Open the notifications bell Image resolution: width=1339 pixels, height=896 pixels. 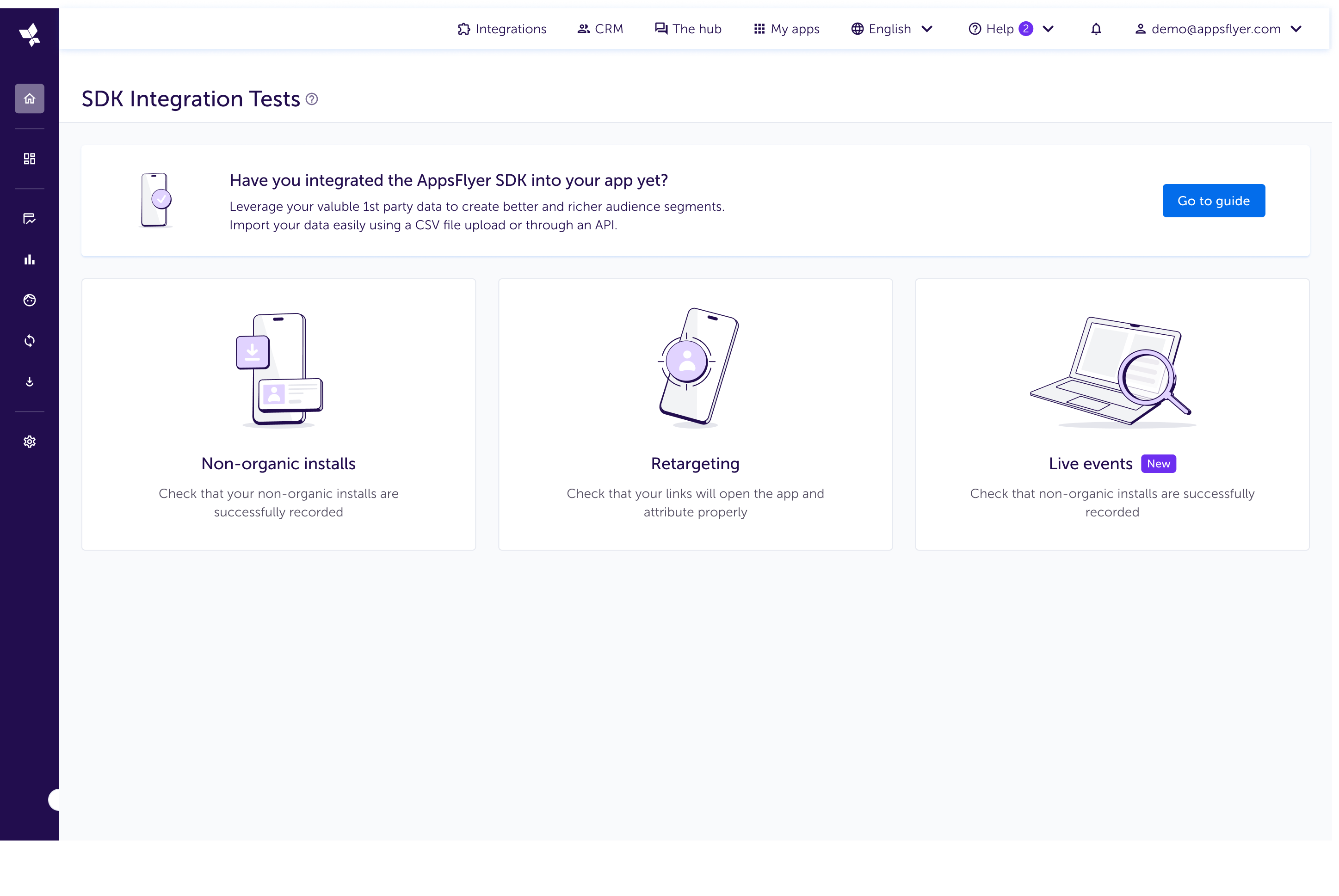click(x=1096, y=29)
